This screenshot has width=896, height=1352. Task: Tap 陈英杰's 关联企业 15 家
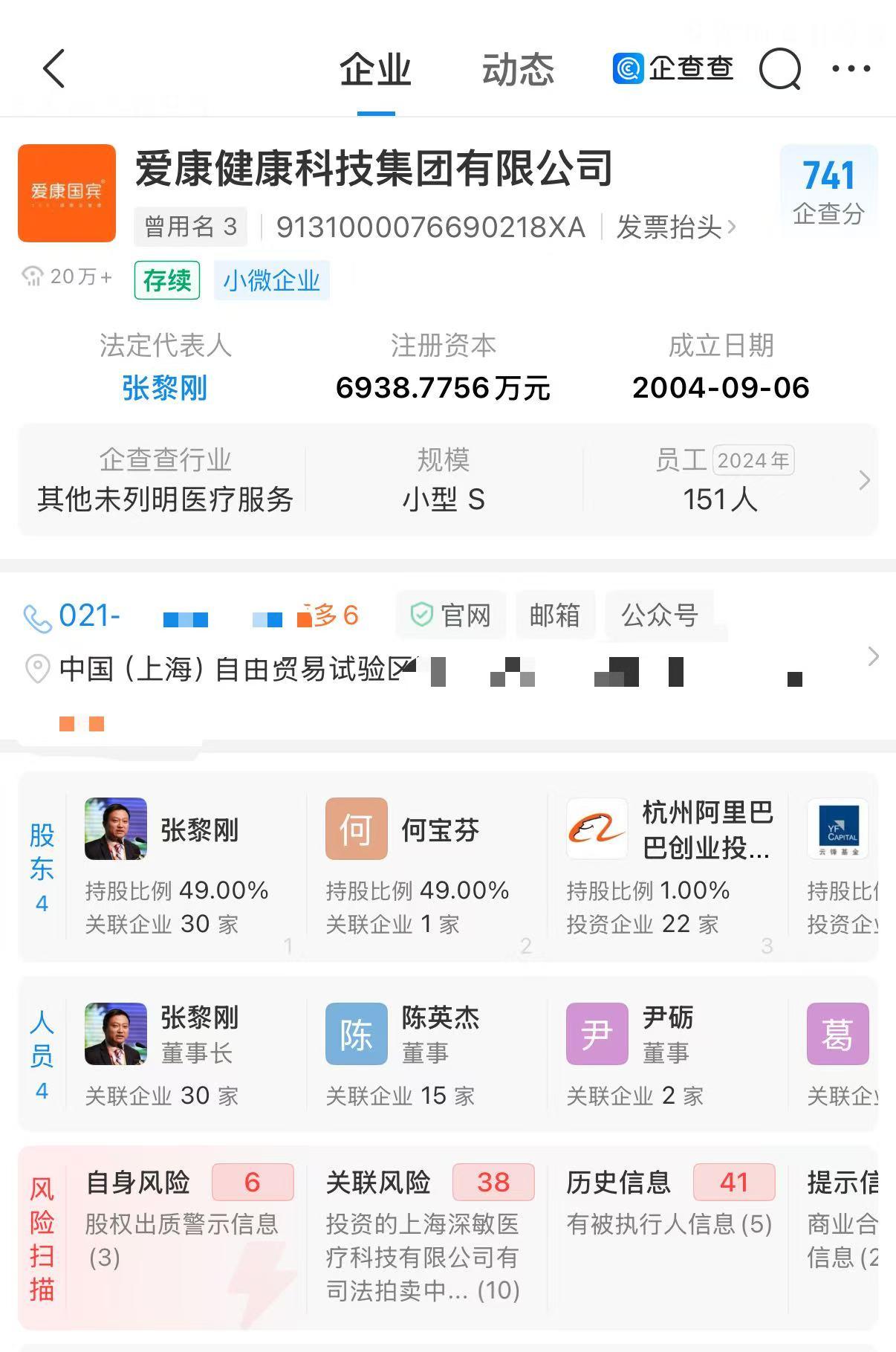pos(400,1096)
